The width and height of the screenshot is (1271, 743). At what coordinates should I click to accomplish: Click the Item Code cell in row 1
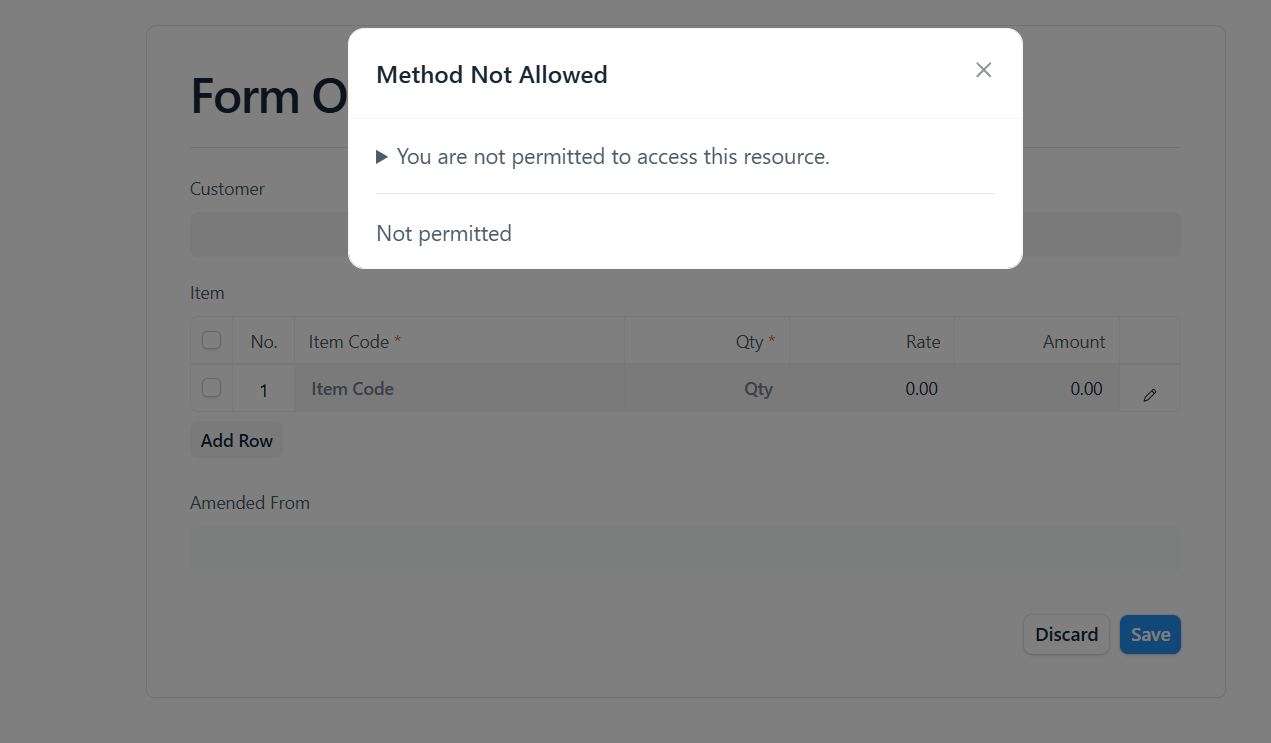459,388
